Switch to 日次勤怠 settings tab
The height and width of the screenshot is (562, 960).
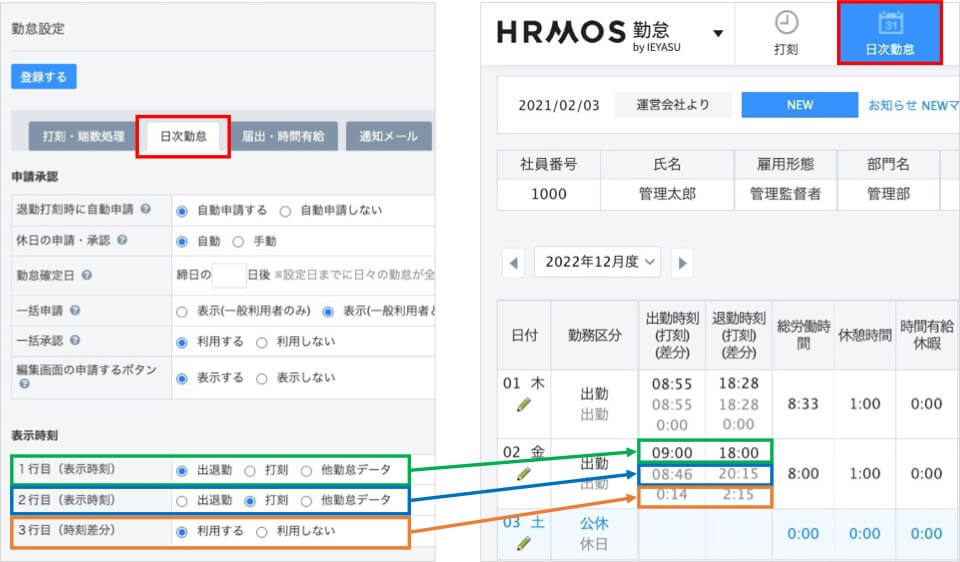[183, 136]
